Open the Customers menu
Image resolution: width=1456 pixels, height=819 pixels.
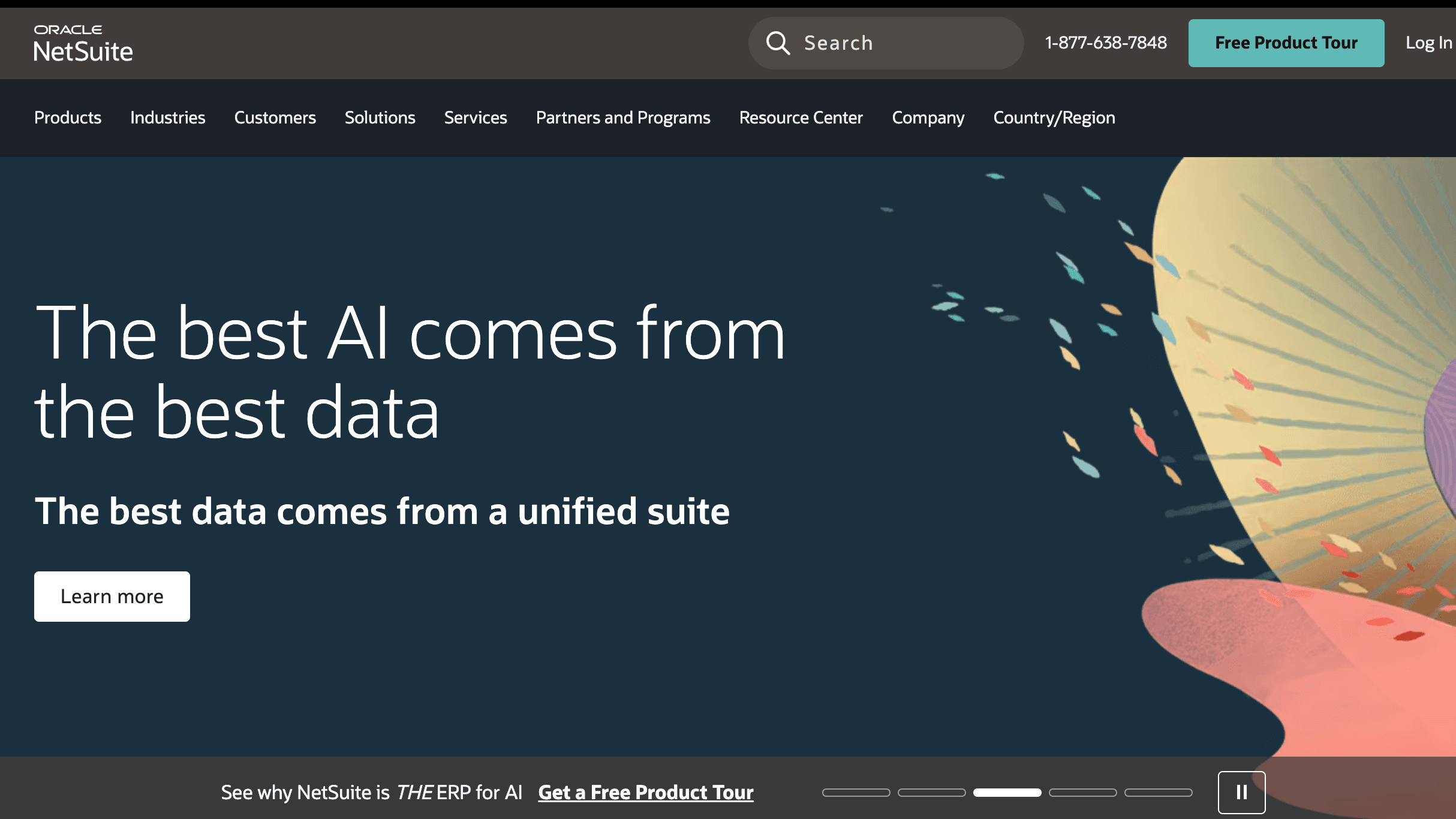pyautogui.click(x=275, y=118)
